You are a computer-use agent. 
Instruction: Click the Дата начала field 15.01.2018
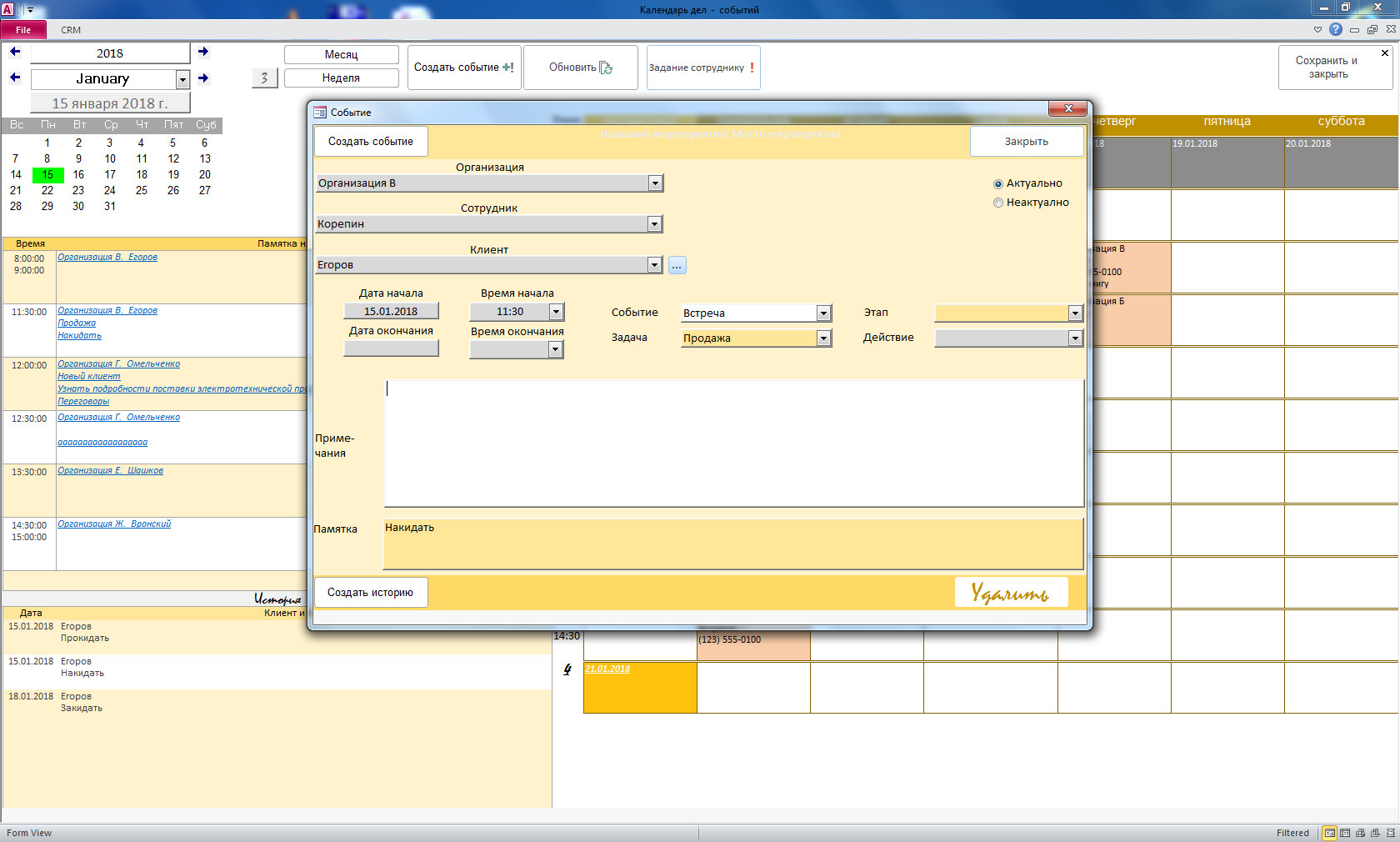[391, 312]
